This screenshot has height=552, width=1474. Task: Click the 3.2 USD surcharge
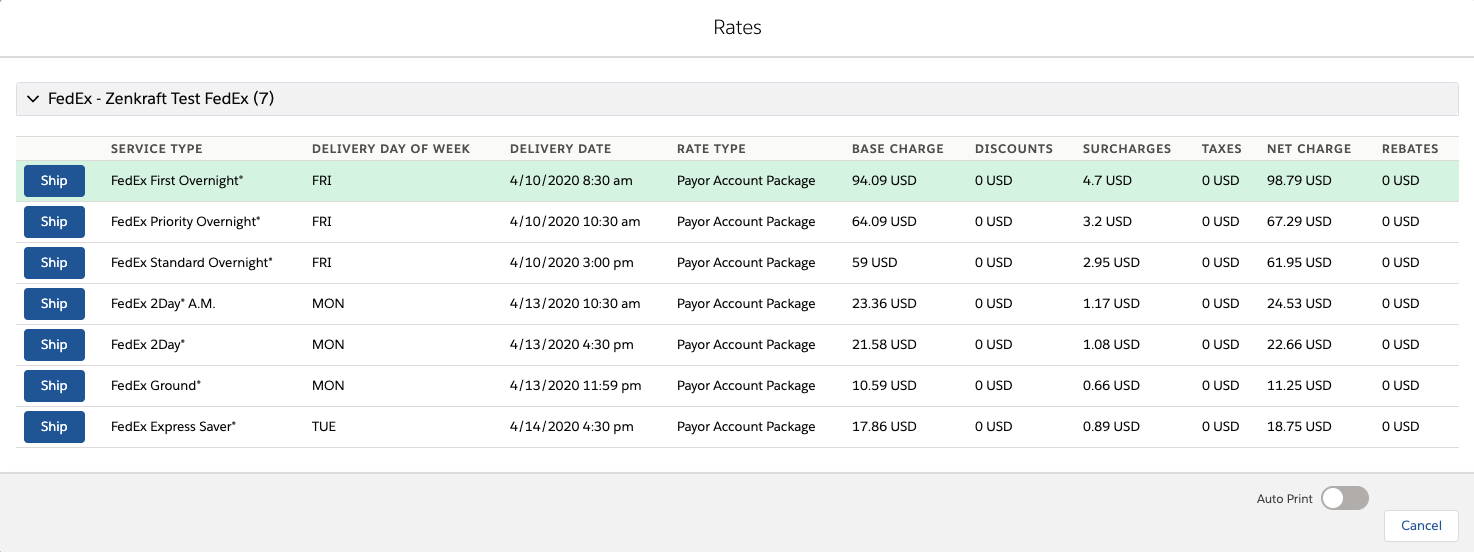tap(1107, 222)
